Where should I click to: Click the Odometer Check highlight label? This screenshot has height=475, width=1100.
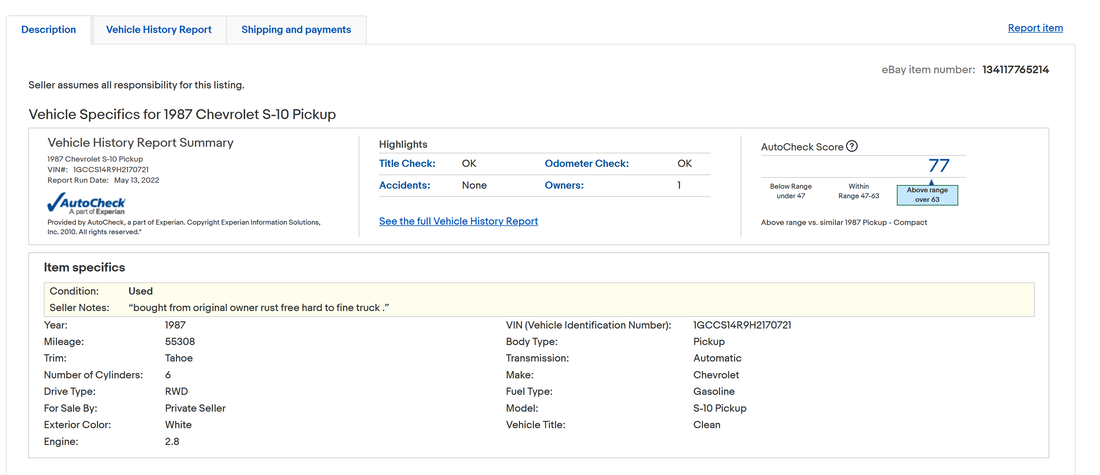(x=586, y=163)
